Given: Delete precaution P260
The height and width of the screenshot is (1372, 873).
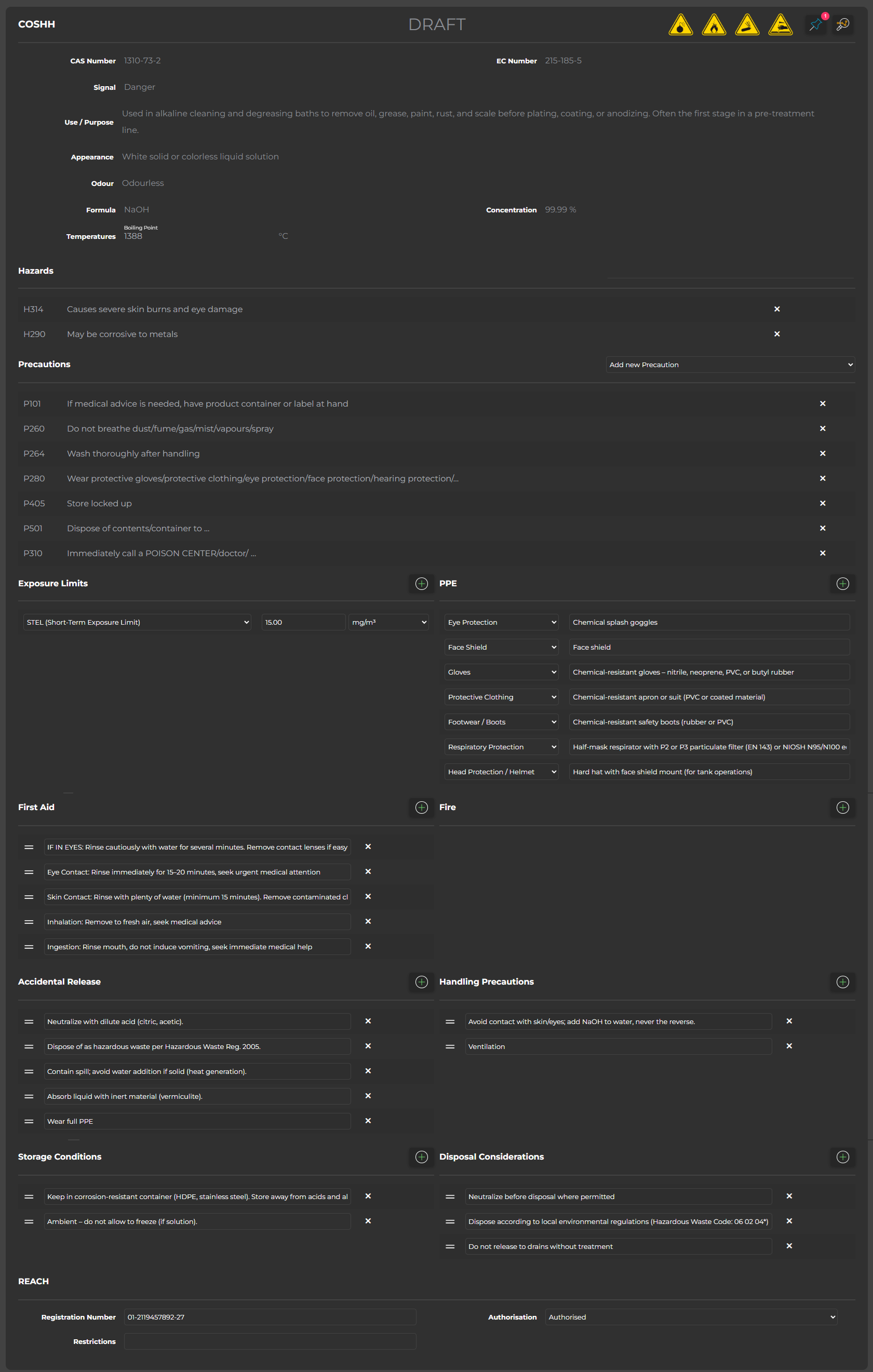Looking at the screenshot, I should point(822,429).
